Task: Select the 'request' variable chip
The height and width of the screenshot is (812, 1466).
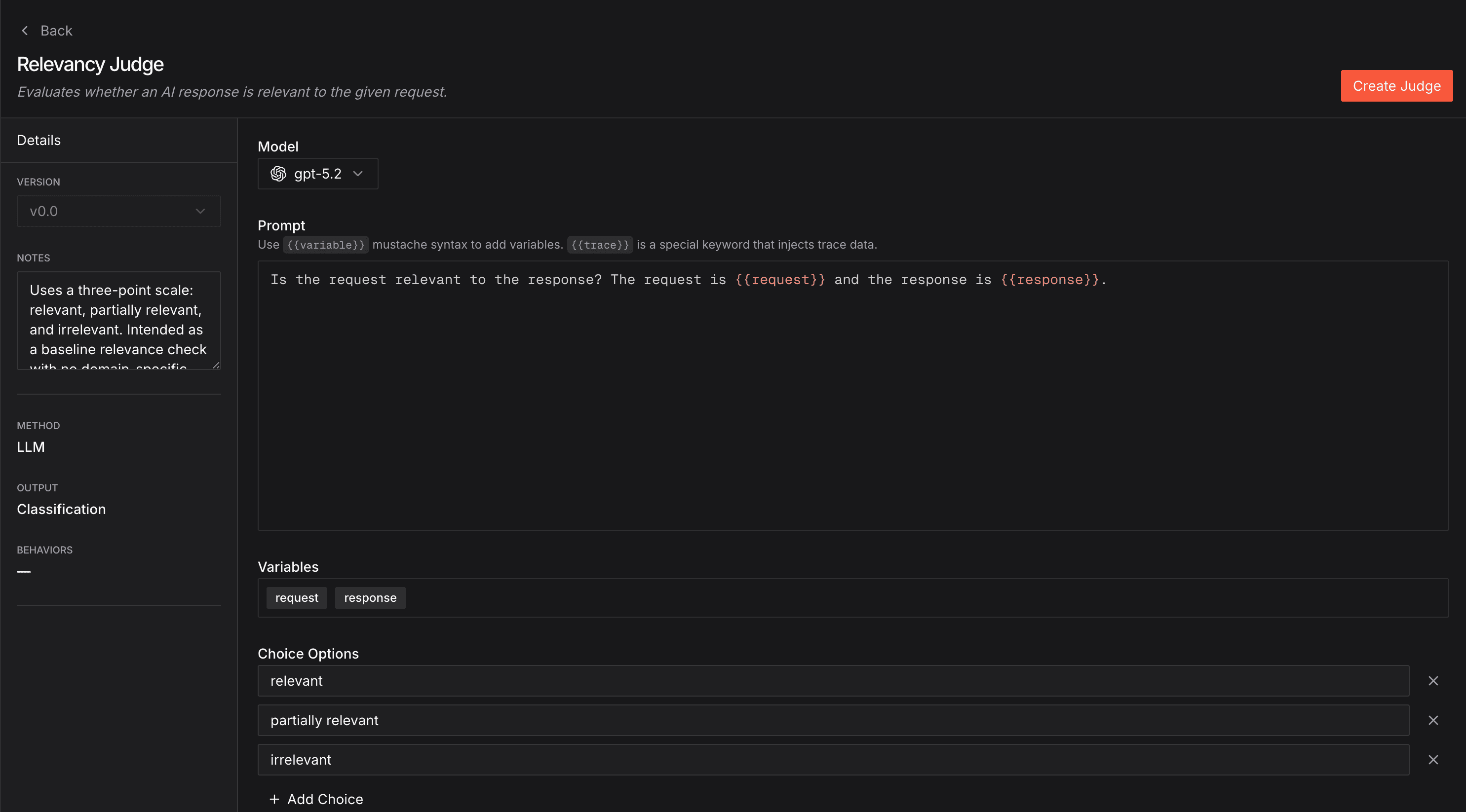Action: point(297,598)
